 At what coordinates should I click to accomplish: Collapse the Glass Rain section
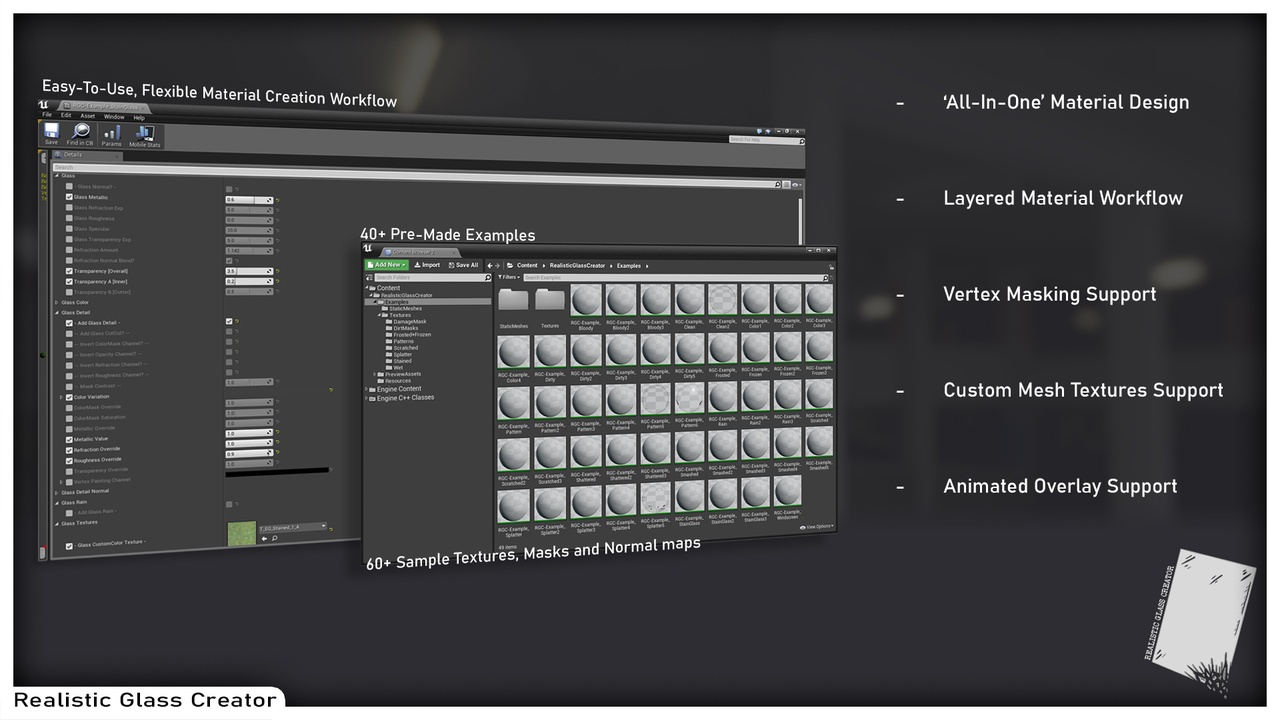point(56,503)
